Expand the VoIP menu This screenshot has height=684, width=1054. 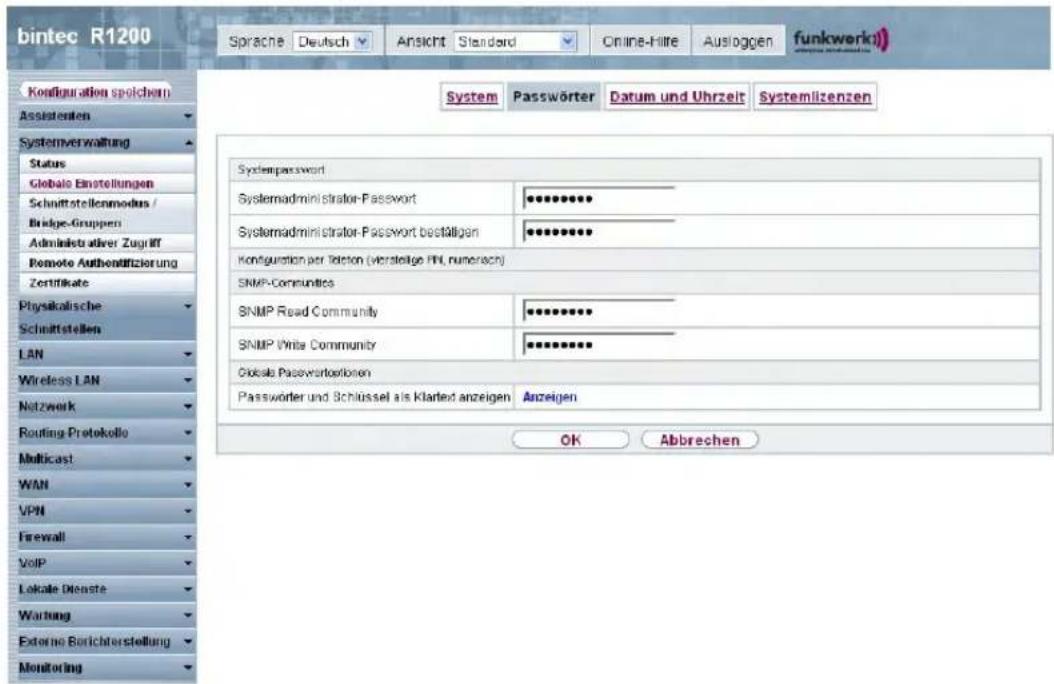point(104,563)
